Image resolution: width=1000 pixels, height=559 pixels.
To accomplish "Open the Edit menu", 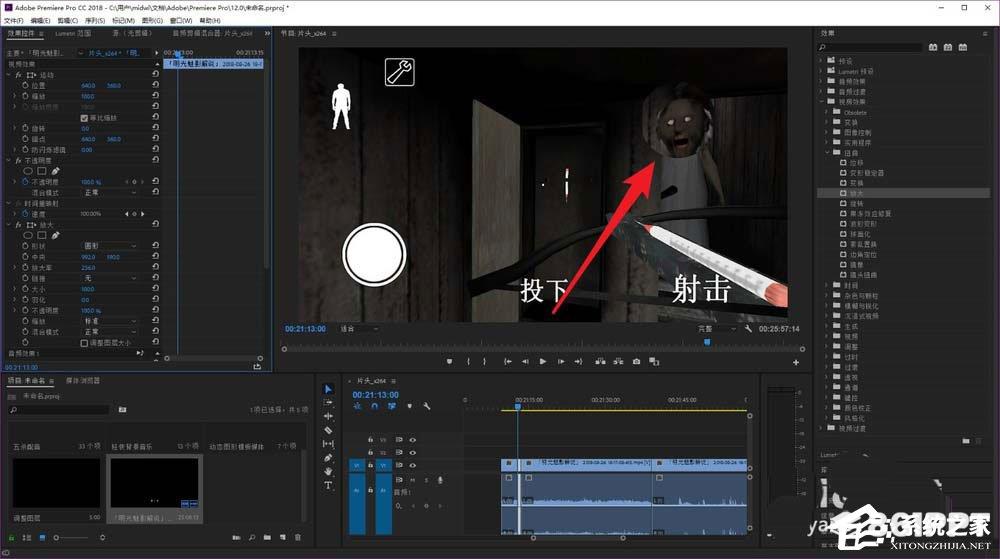I will pos(40,20).
